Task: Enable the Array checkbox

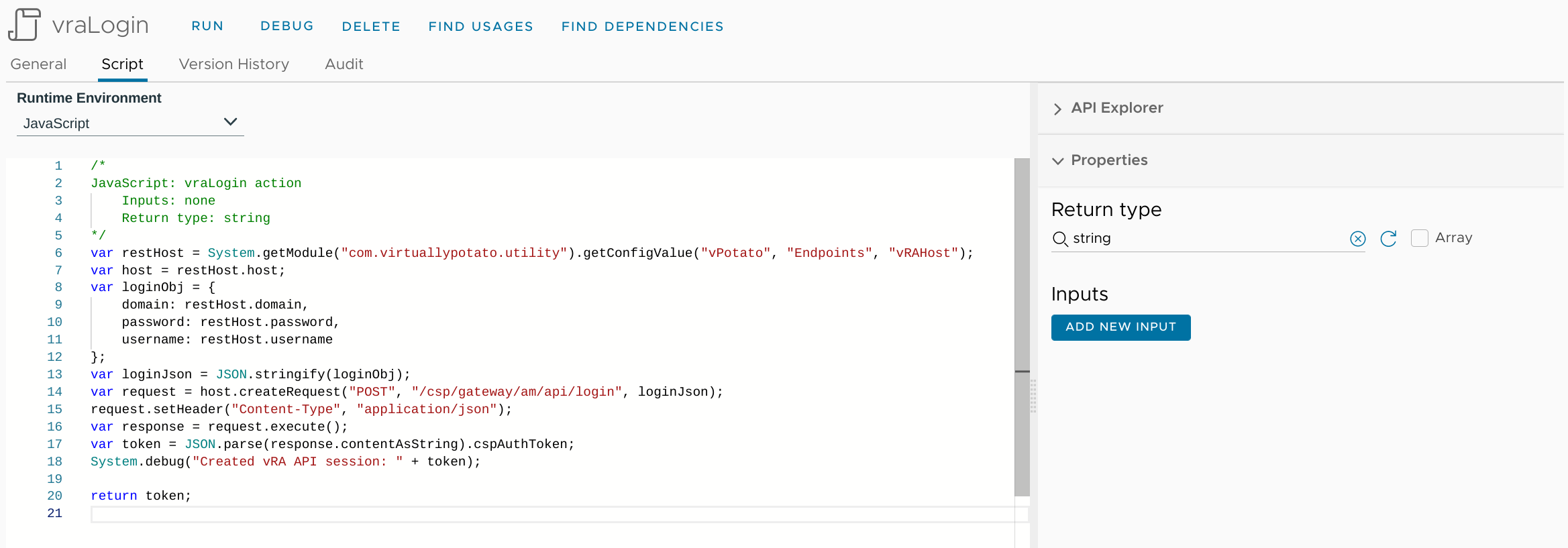Action: (1420, 238)
